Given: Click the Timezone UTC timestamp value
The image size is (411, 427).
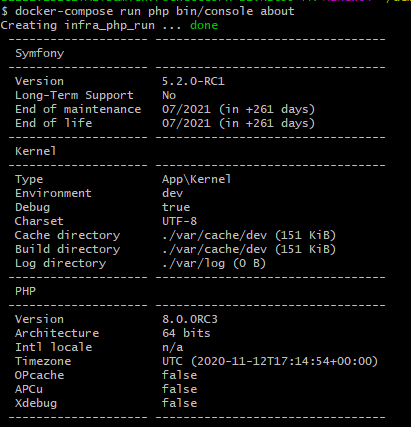Looking at the screenshot, I should tap(270, 361).
